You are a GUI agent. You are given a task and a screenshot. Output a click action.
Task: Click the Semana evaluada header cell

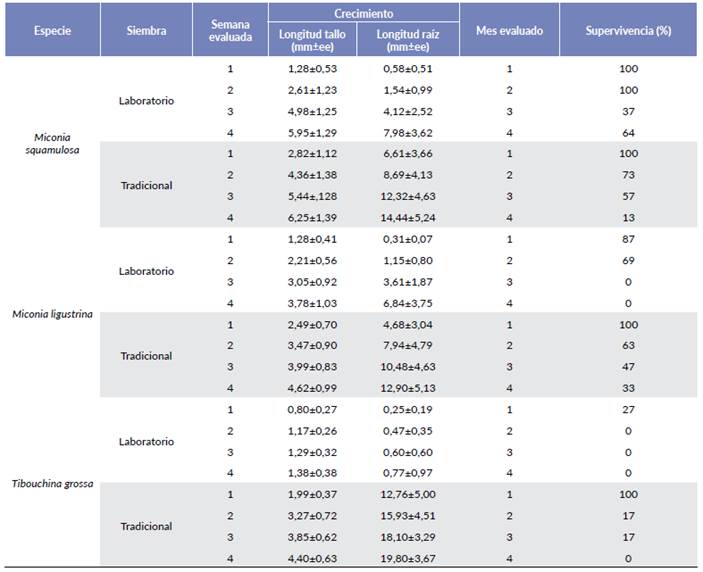[231, 31]
